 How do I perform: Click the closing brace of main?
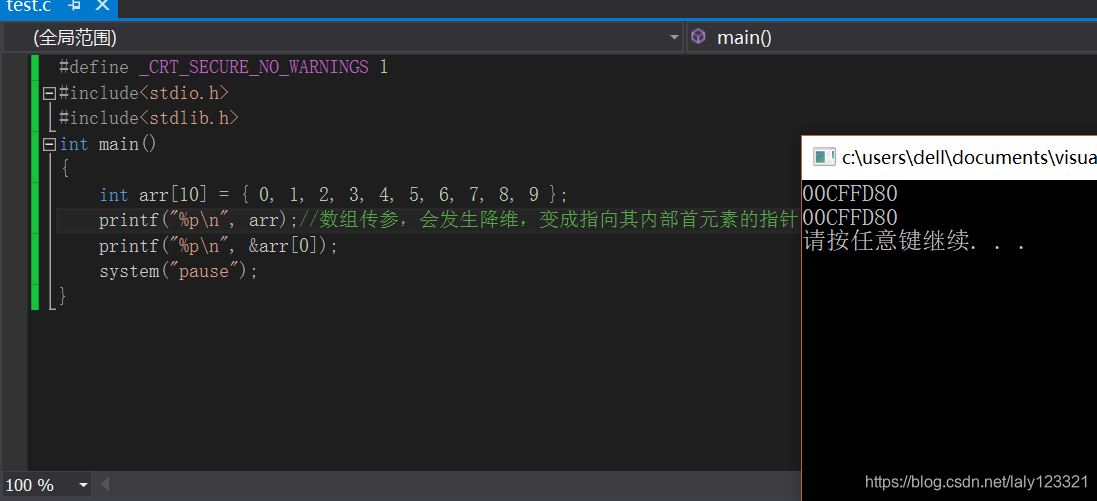pos(62,296)
